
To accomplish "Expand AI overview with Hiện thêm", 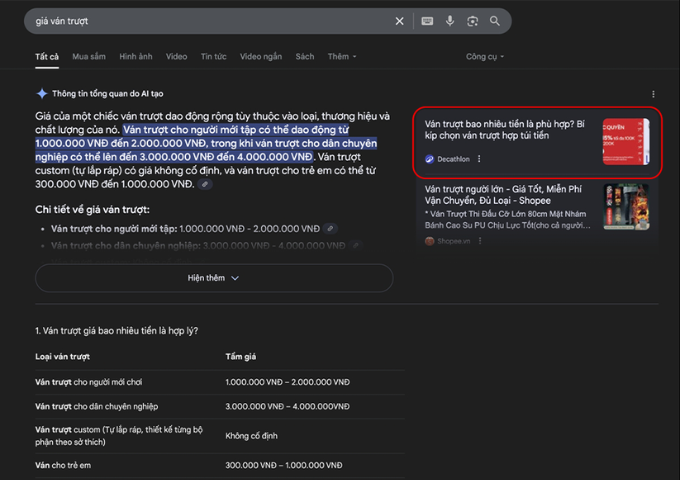I will pyautogui.click(x=214, y=278).
